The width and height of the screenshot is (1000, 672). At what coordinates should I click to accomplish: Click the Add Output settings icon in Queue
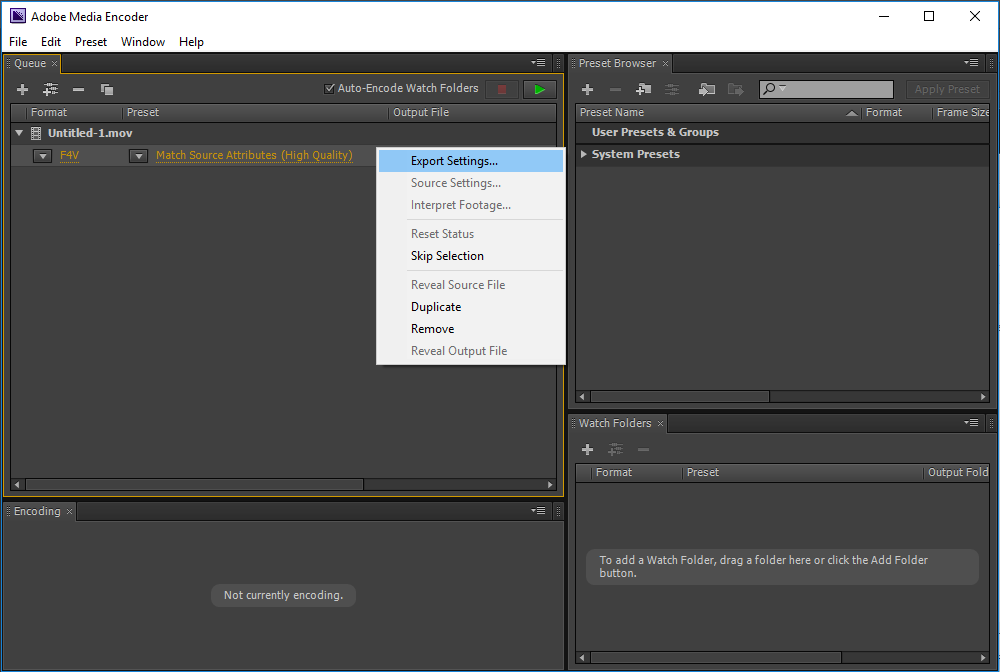[x=50, y=89]
